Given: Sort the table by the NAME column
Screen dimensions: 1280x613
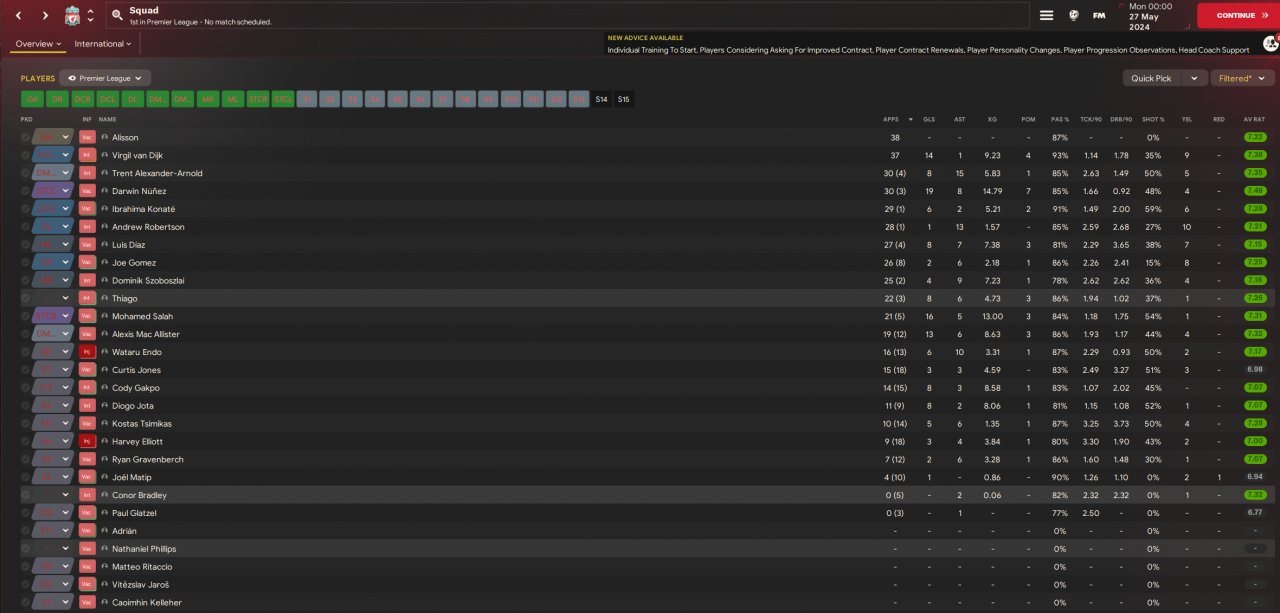Looking at the screenshot, I should (x=108, y=119).
